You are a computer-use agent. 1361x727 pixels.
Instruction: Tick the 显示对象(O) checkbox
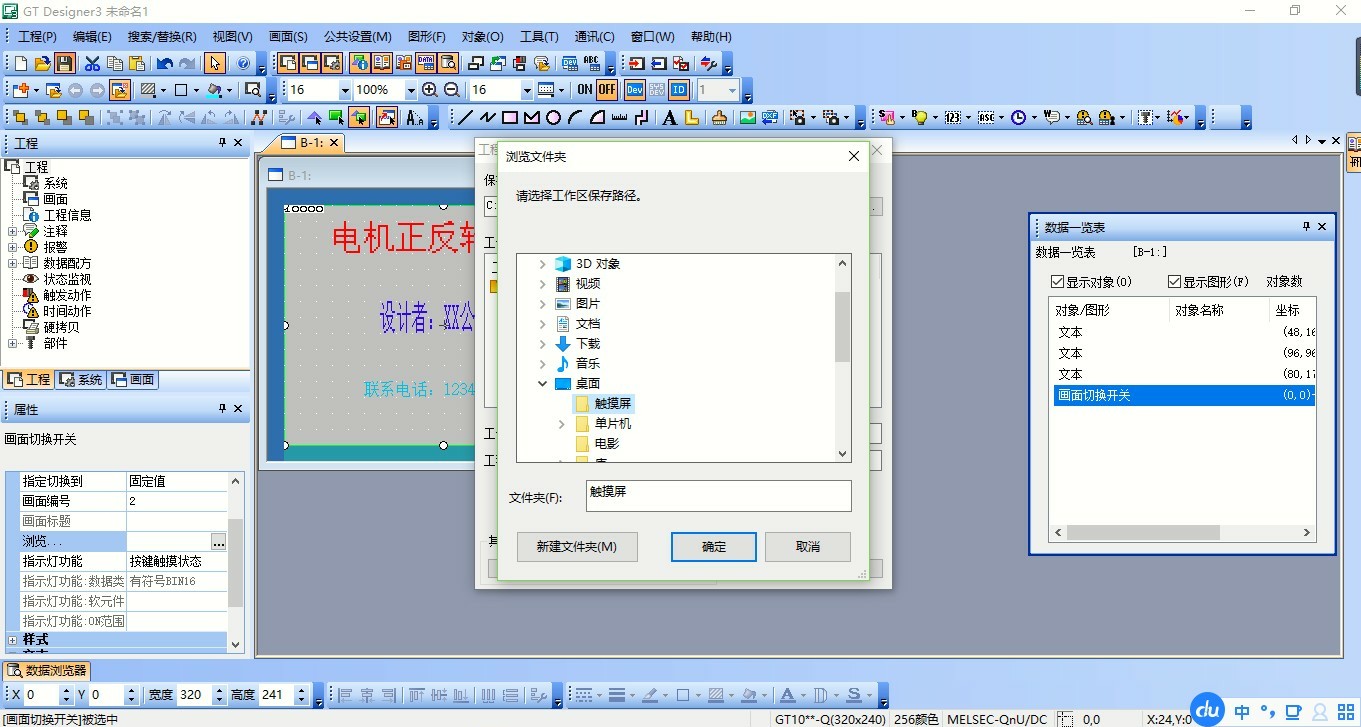tap(1058, 282)
